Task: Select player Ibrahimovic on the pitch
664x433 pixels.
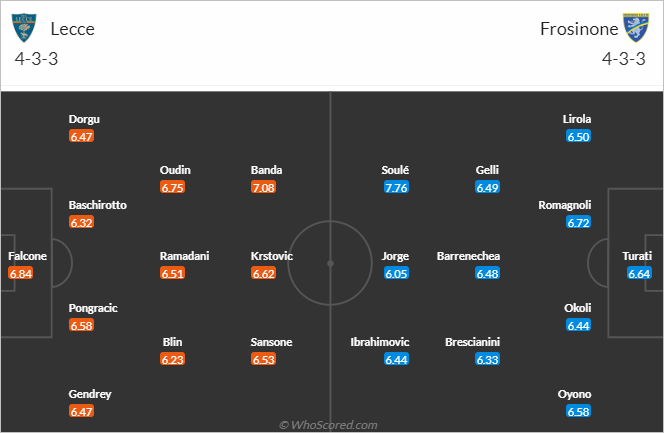Action: [380, 342]
